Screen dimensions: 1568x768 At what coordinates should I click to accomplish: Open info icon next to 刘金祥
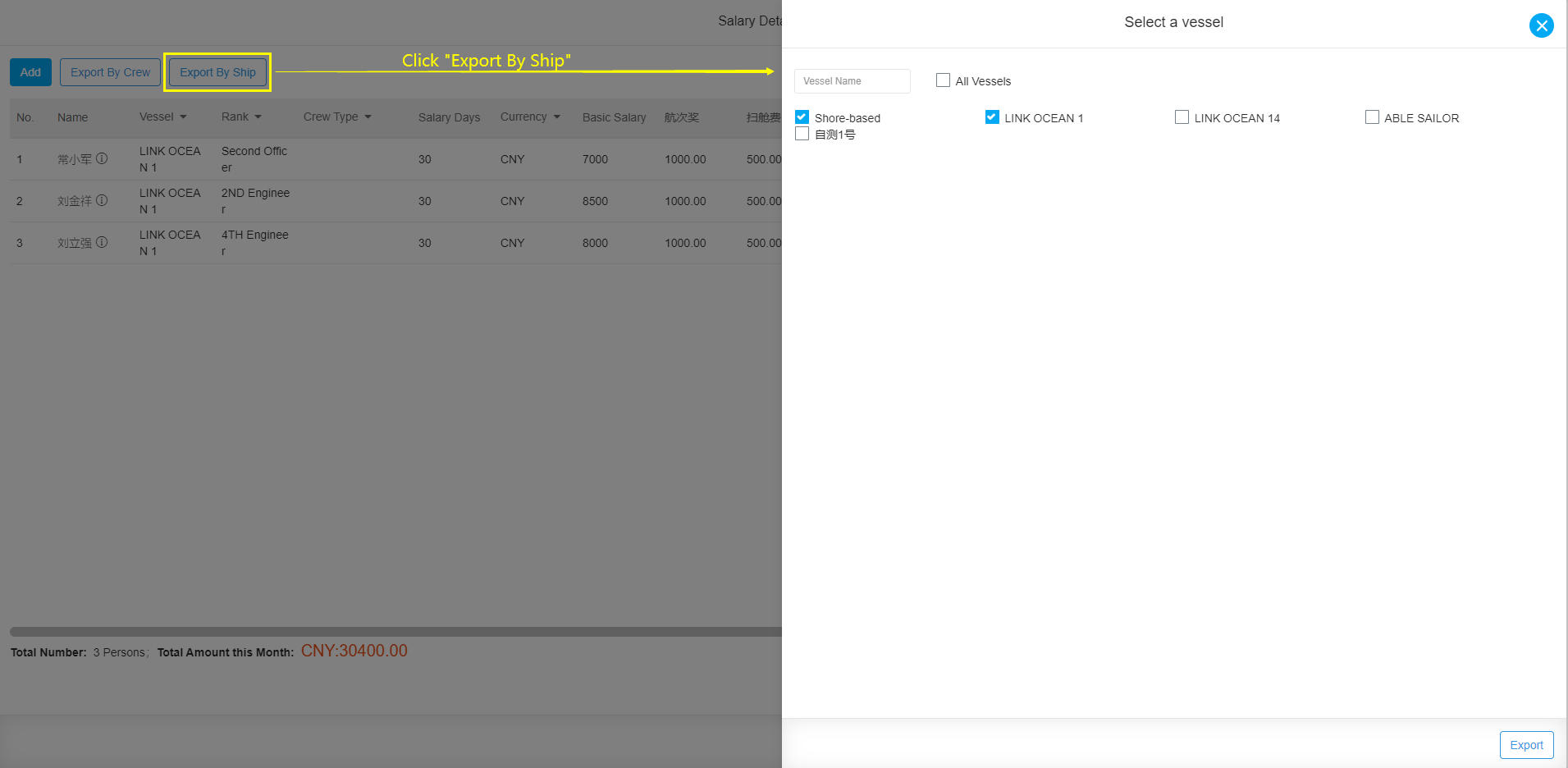click(x=102, y=200)
